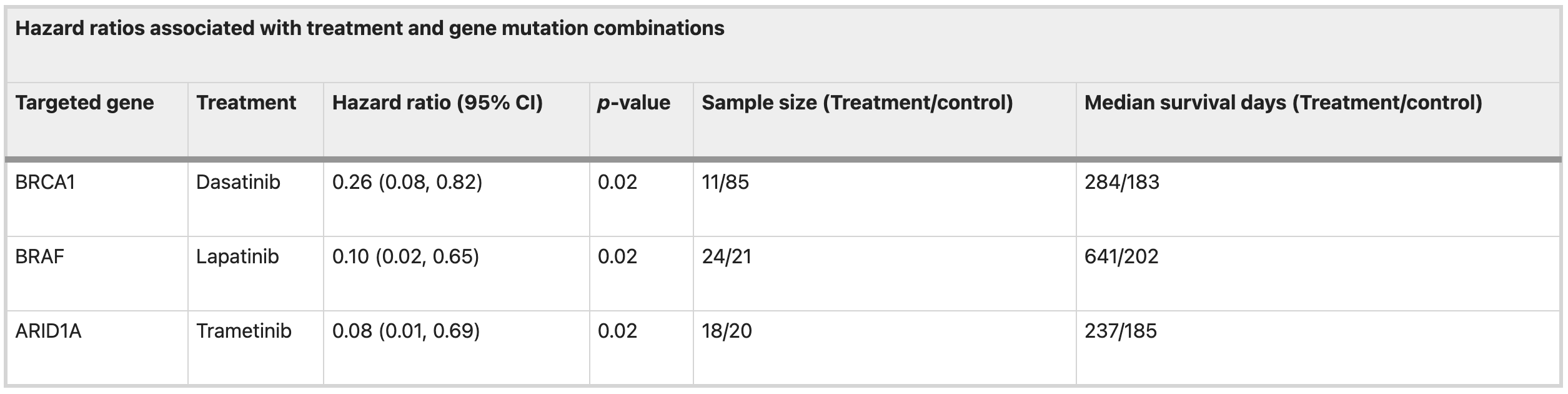Select the BRCA1 gene cell
Viewport: 1568px width, 394px height.
(x=45, y=183)
